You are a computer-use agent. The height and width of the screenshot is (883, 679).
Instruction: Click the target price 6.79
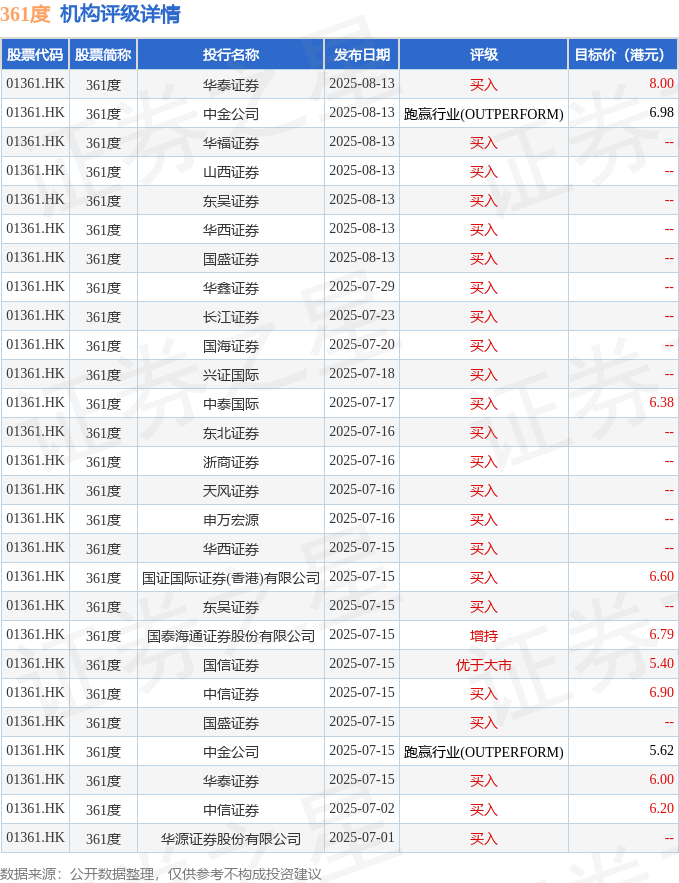click(x=662, y=635)
